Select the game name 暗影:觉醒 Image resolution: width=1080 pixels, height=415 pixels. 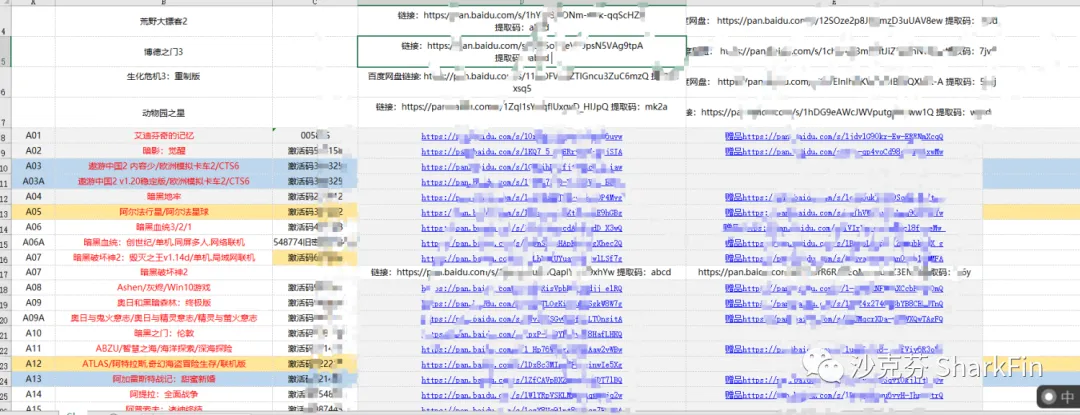click(164, 150)
